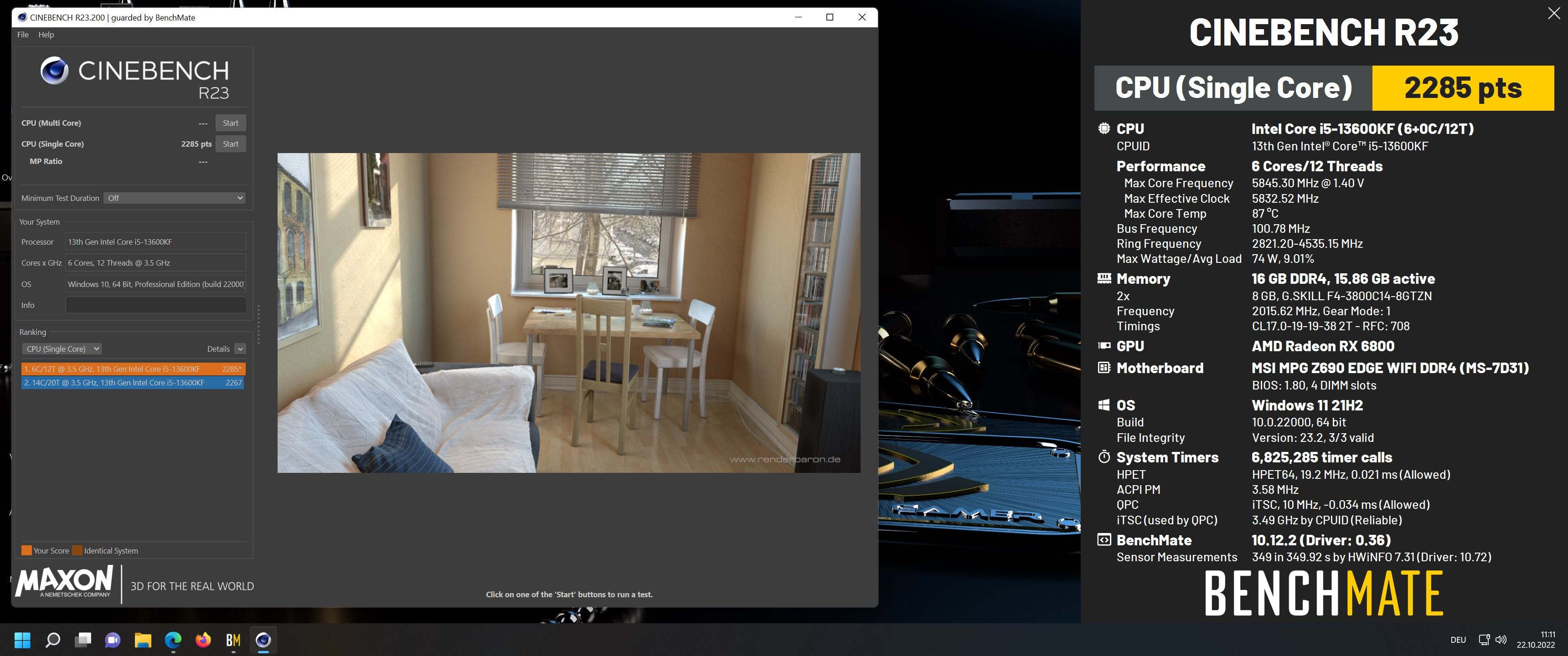Image resolution: width=1568 pixels, height=656 pixels.
Task: Click the large BENCHMATE logo
Action: click(x=1324, y=593)
